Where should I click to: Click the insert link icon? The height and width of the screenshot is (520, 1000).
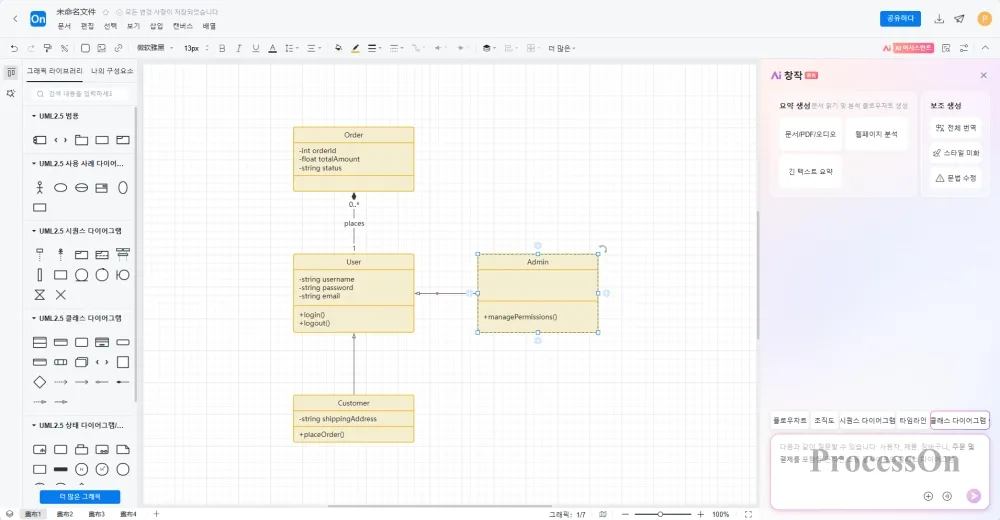tap(118, 47)
